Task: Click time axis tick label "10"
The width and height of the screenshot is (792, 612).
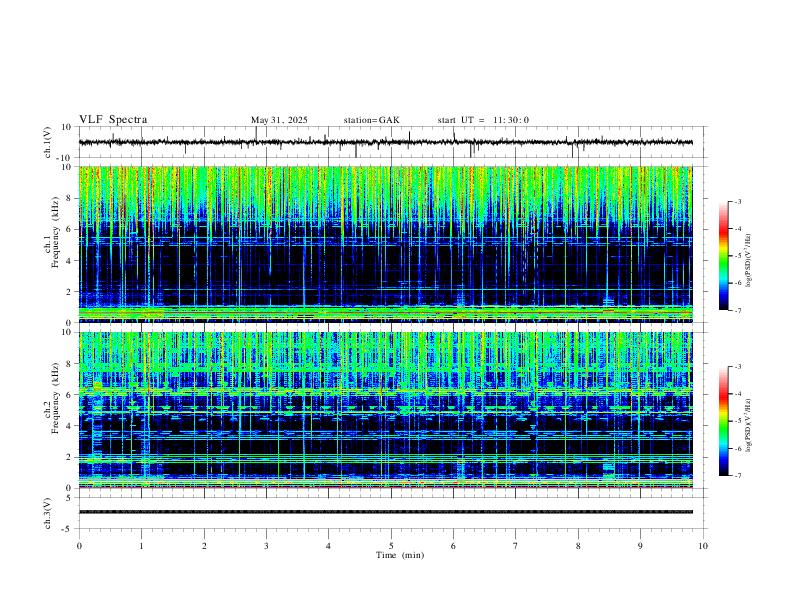Action: point(703,546)
